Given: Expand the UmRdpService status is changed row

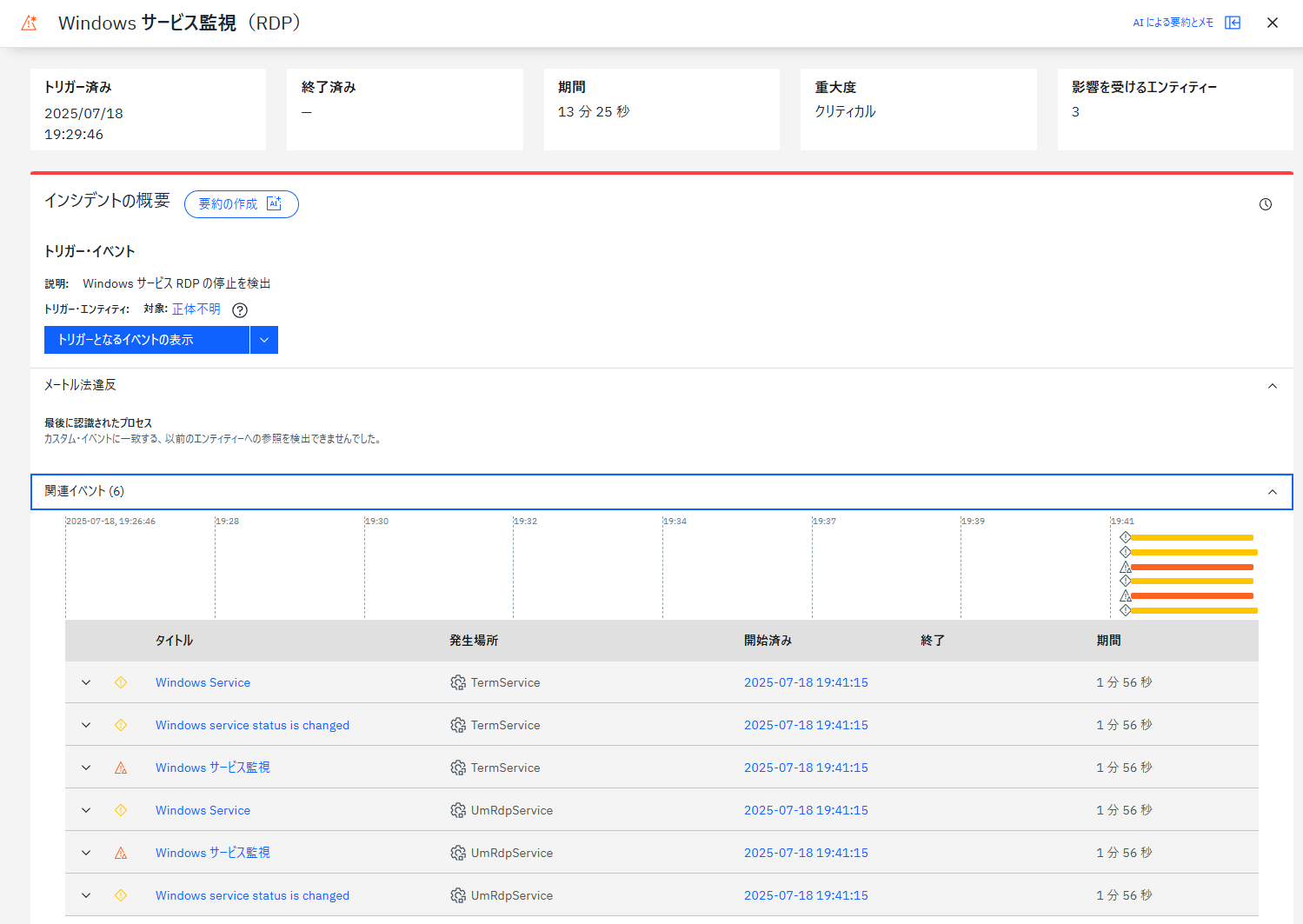Looking at the screenshot, I should click(86, 895).
